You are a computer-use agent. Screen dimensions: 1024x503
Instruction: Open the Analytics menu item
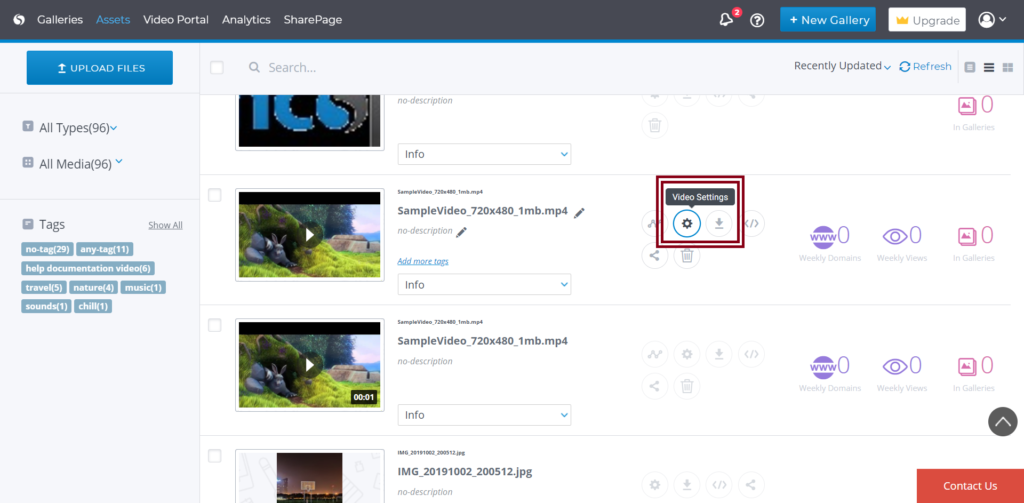pyautogui.click(x=246, y=20)
